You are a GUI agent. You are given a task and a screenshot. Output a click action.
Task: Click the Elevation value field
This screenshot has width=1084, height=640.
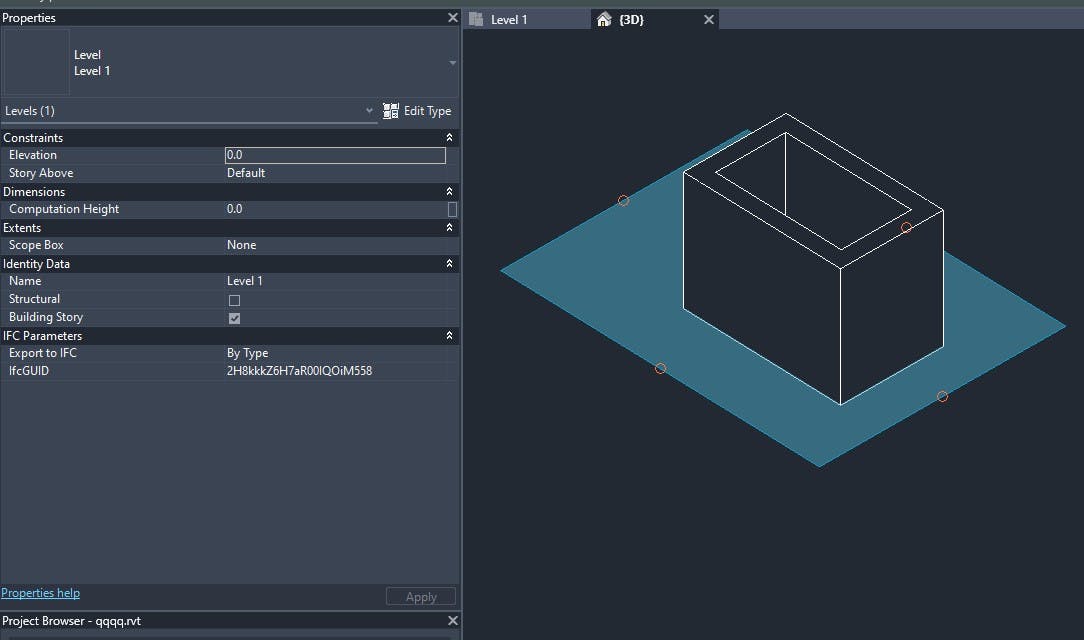(x=335, y=155)
